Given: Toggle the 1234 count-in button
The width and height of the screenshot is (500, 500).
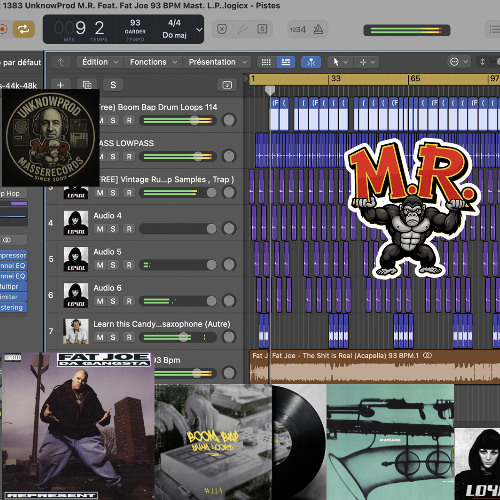Looking at the screenshot, I should click(298, 30).
